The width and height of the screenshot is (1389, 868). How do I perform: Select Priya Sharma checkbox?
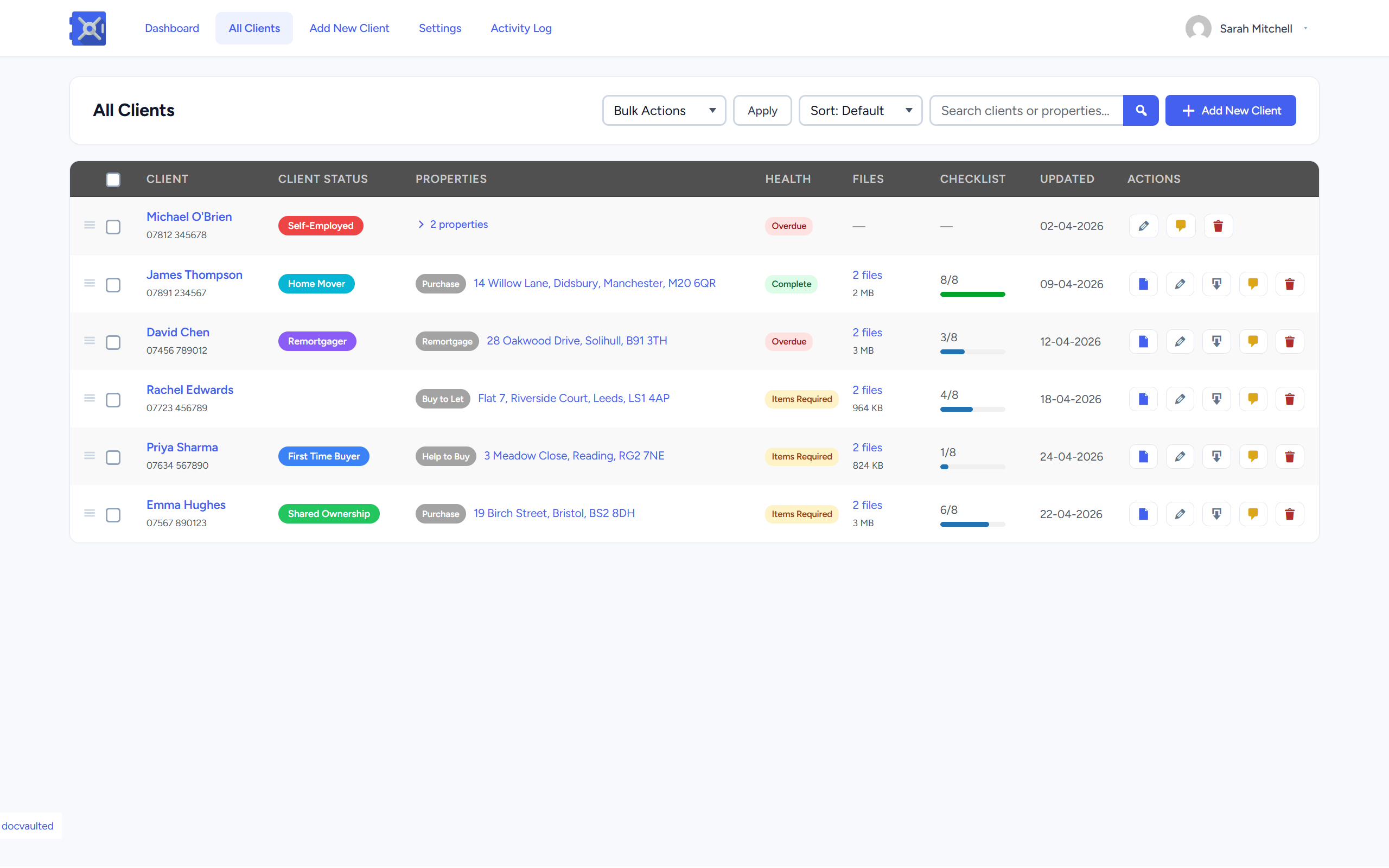pos(113,457)
